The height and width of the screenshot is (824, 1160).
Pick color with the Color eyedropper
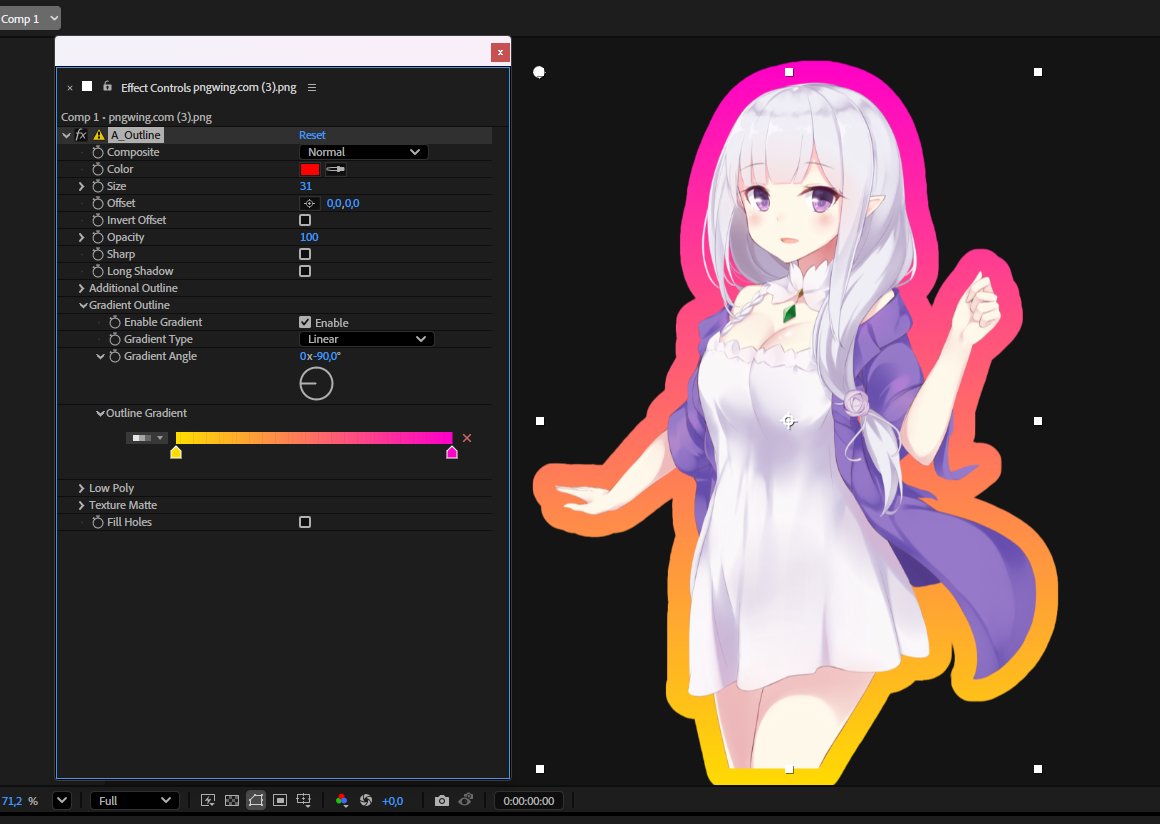[335, 169]
